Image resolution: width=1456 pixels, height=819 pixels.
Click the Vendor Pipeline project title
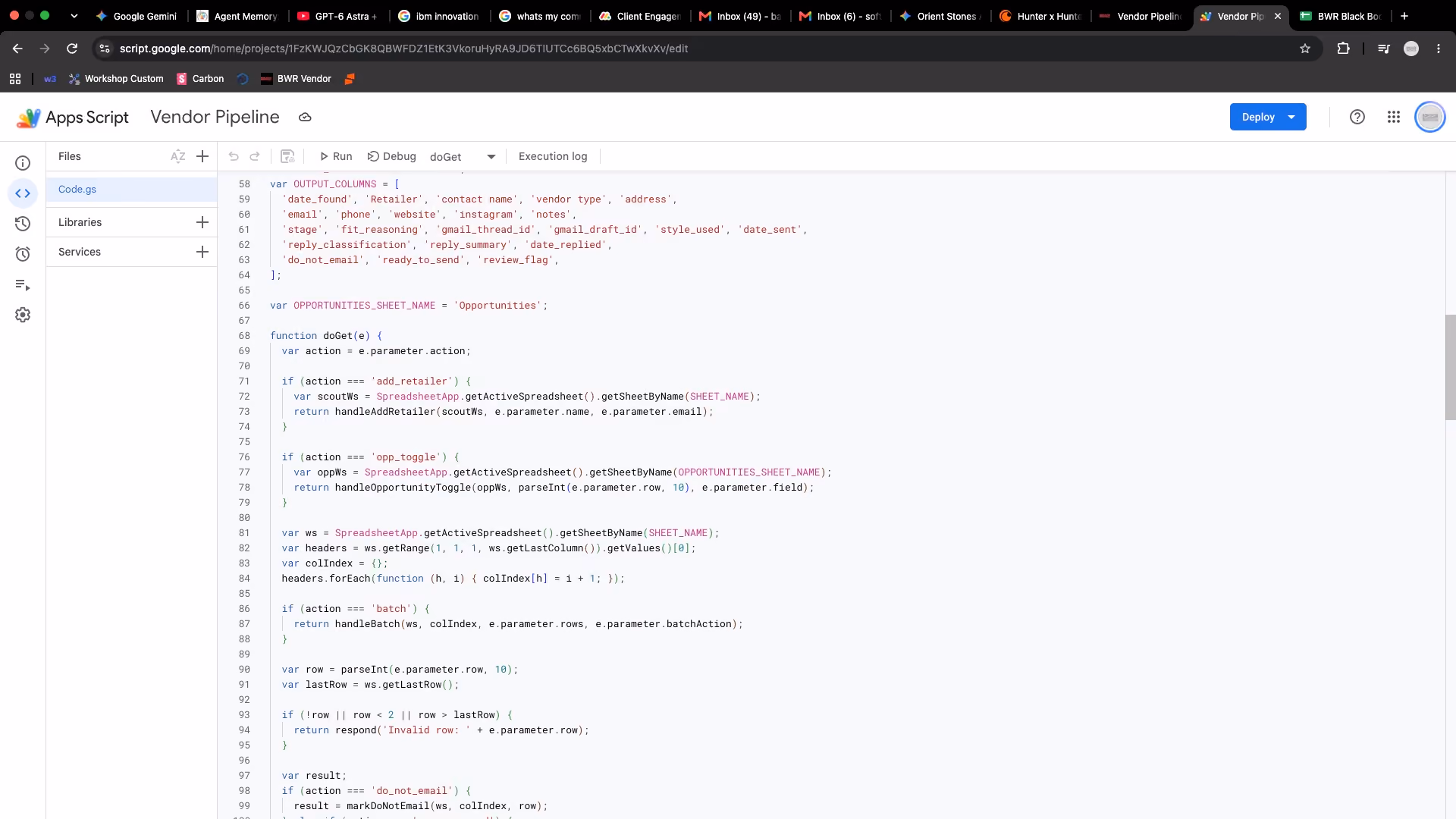(215, 117)
